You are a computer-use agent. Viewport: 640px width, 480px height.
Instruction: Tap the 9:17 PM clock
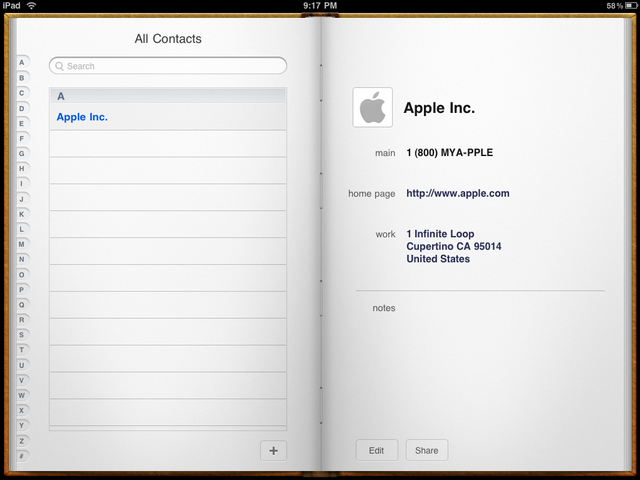click(x=320, y=5)
